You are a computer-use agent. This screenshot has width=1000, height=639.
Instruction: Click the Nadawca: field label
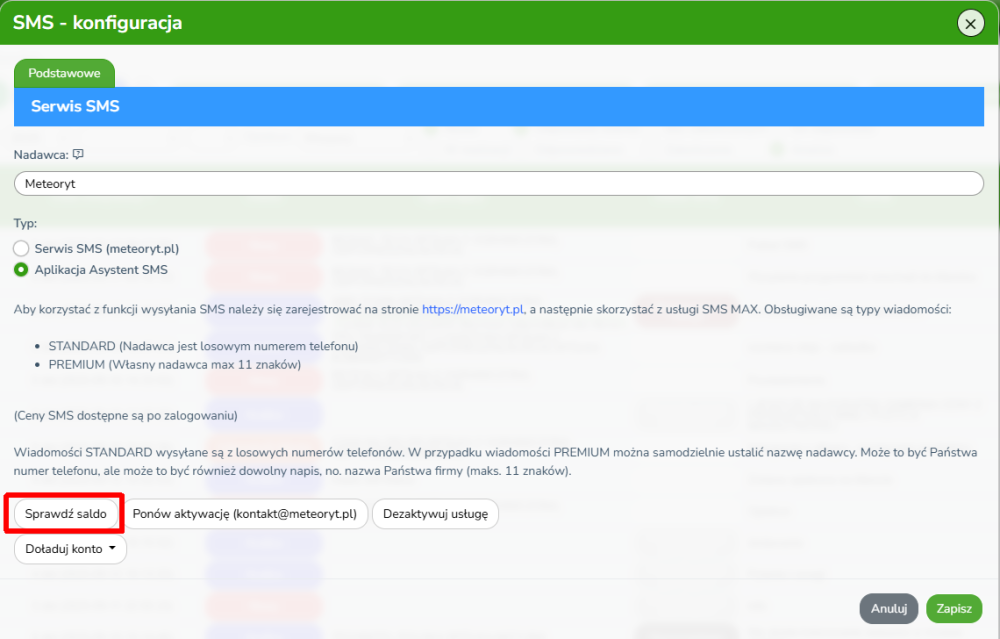point(41,155)
